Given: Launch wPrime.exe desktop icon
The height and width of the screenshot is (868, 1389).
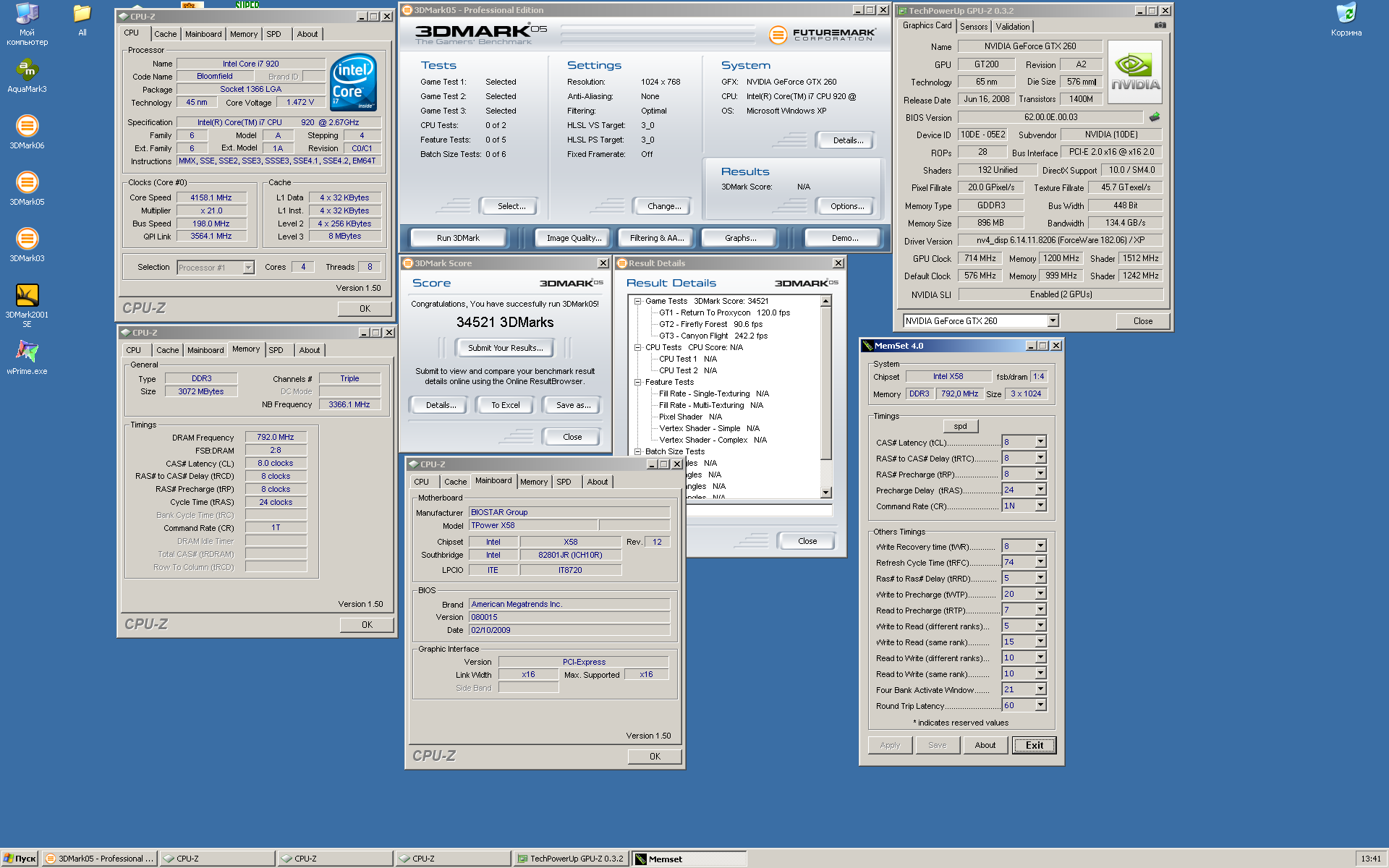Looking at the screenshot, I should click(27, 358).
